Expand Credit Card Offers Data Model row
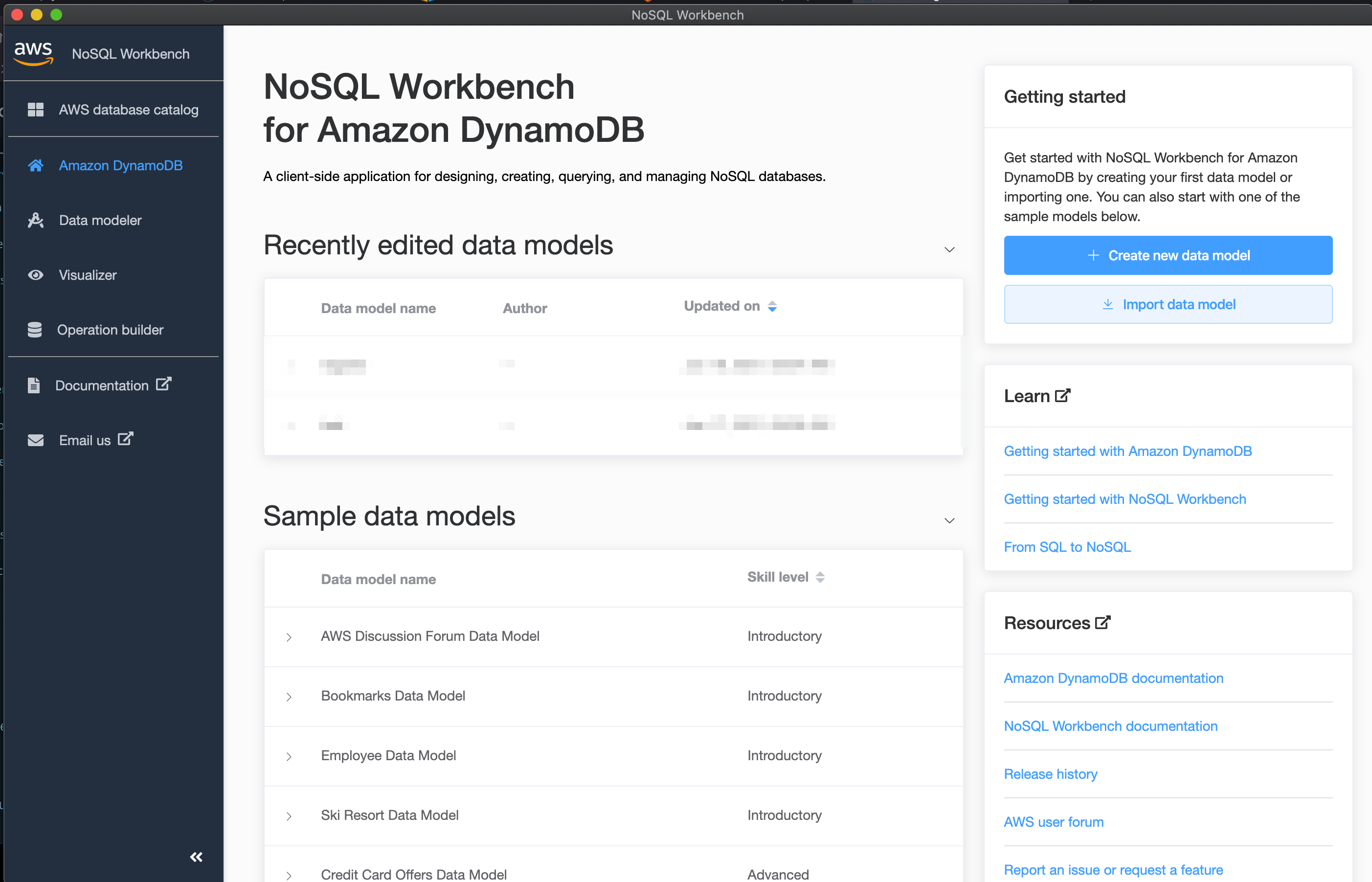Viewport: 1372px width, 882px height. (x=289, y=876)
